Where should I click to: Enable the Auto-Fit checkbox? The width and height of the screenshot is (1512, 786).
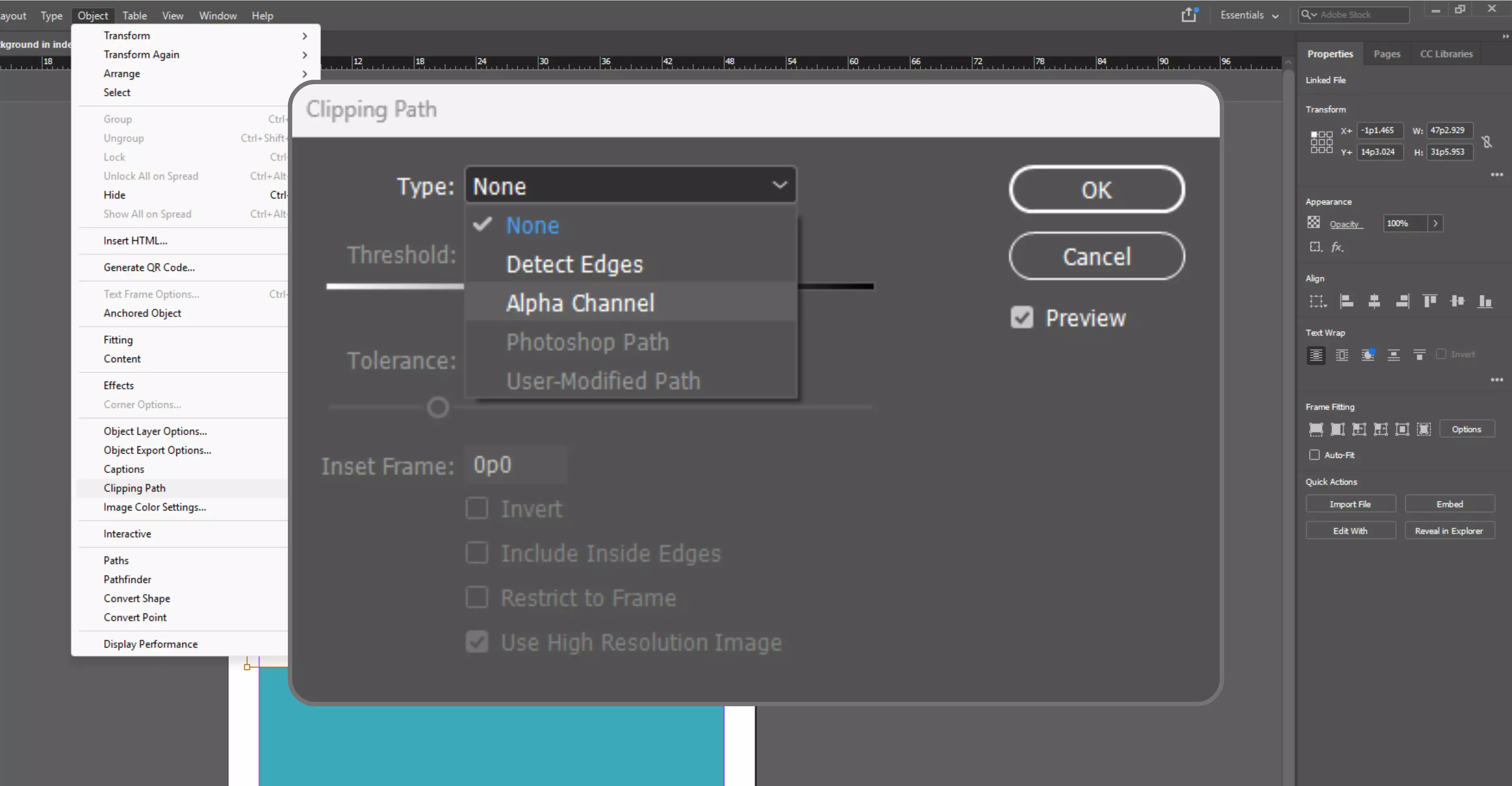point(1314,455)
